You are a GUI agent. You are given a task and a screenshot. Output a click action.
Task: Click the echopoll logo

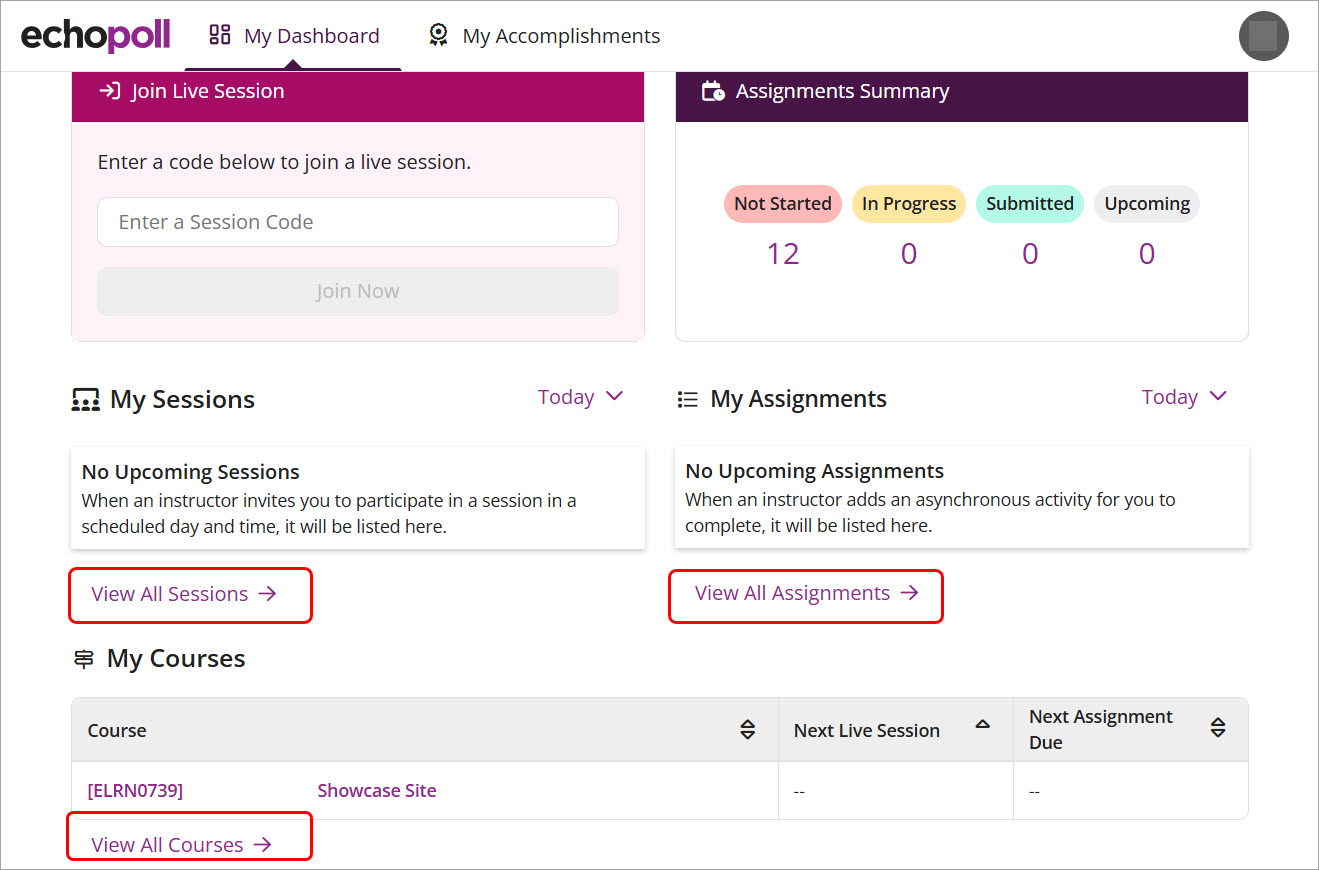(95, 35)
